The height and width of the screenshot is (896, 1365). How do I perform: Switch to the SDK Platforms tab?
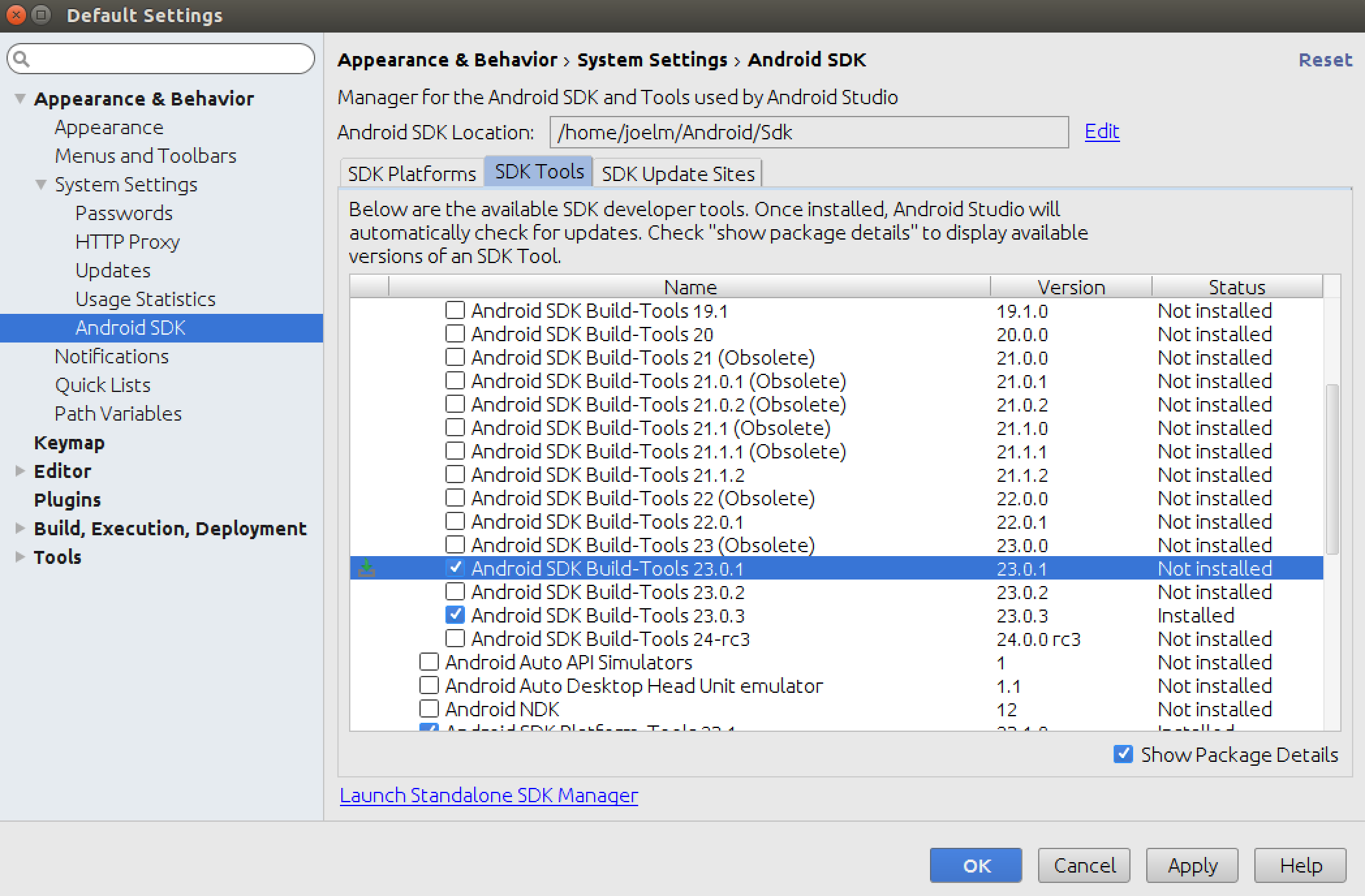coord(412,174)
